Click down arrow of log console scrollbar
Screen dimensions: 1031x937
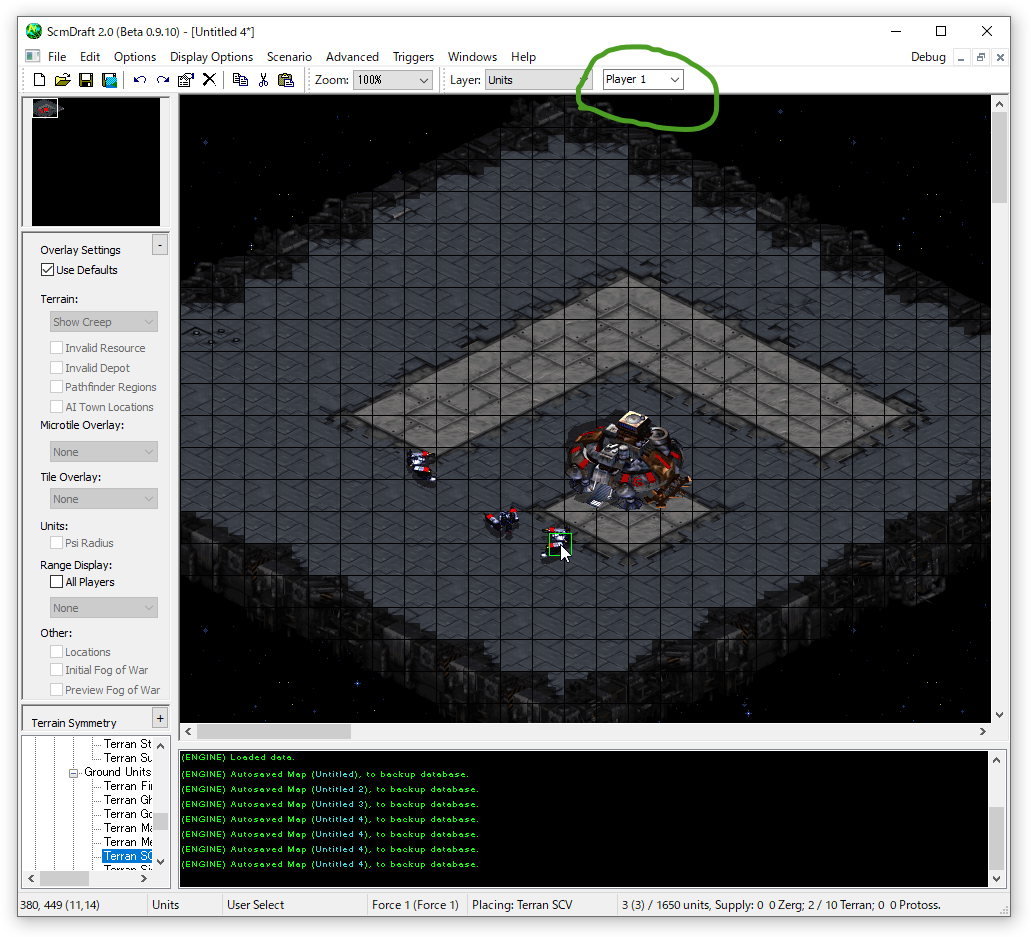997,878
